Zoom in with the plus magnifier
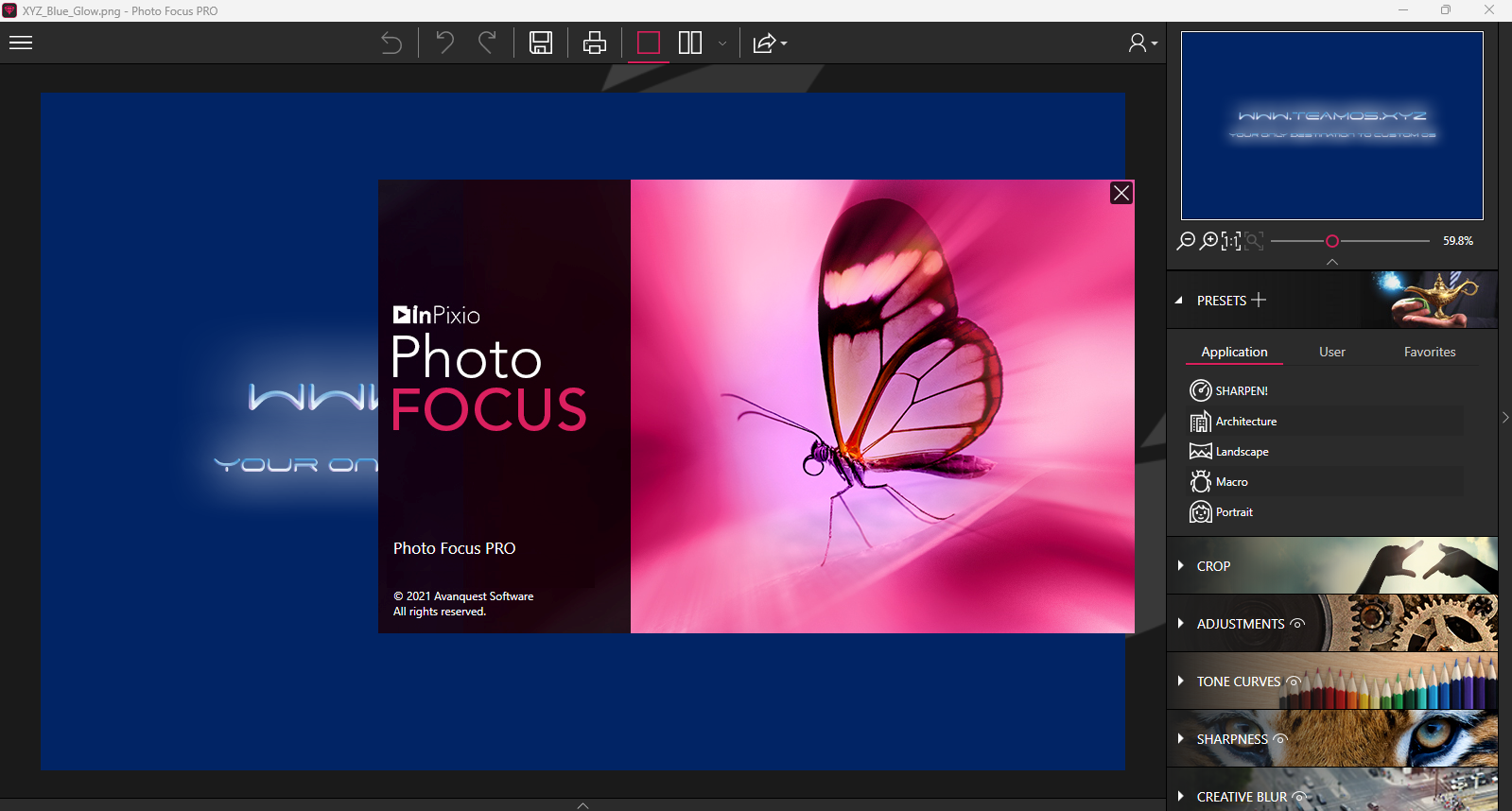 (x=1208, y=241)
